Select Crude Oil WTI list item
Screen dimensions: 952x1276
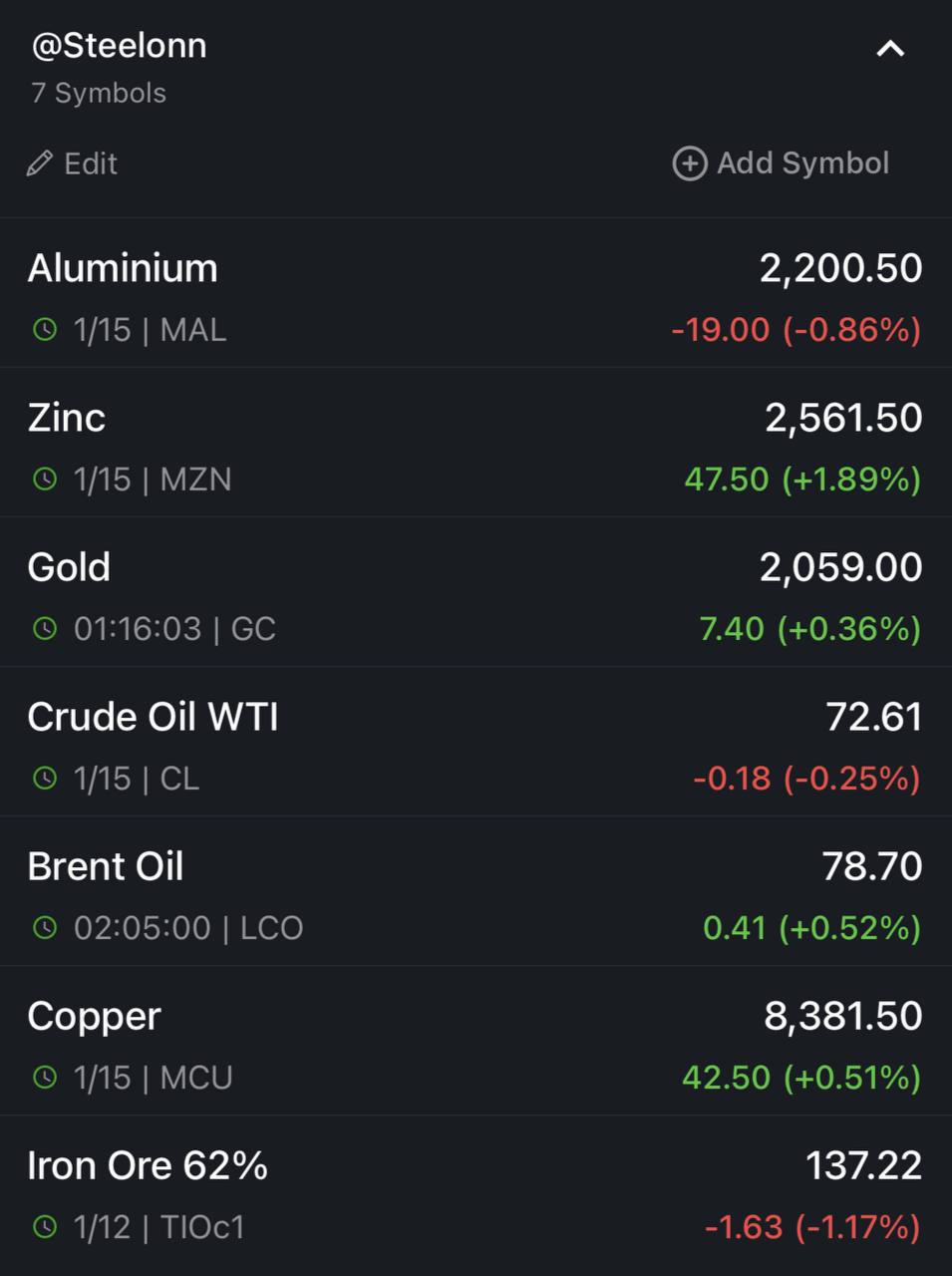476,742
